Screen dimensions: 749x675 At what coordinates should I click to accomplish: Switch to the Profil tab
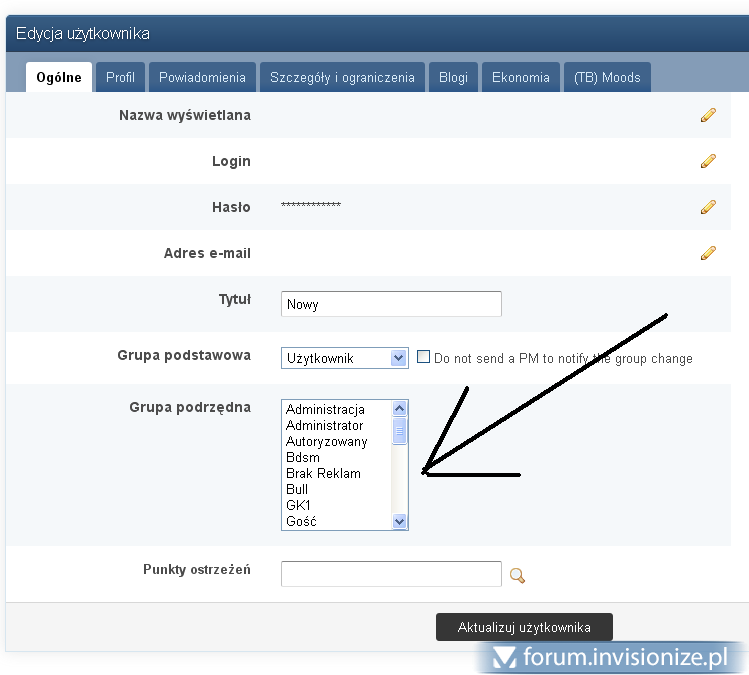click(x=120, y=78)
